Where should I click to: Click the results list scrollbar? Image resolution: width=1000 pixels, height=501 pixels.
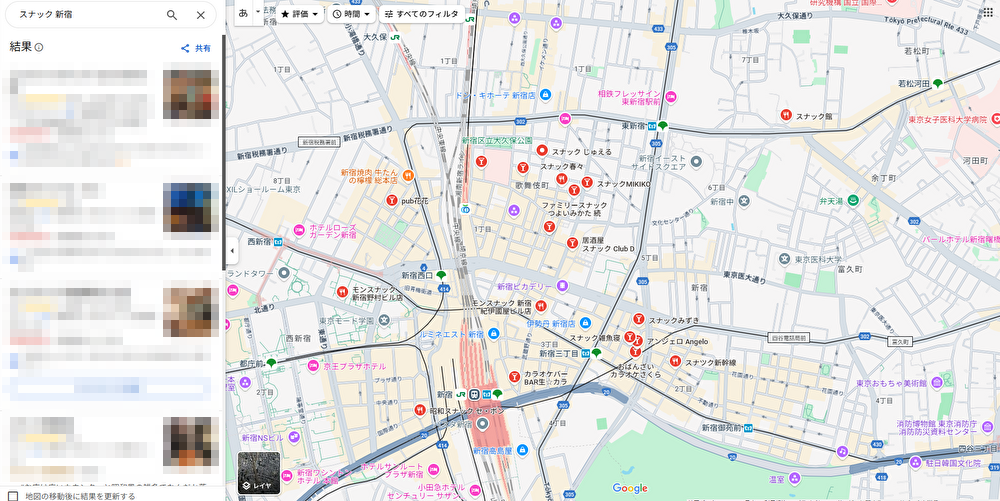click(223, 153)
